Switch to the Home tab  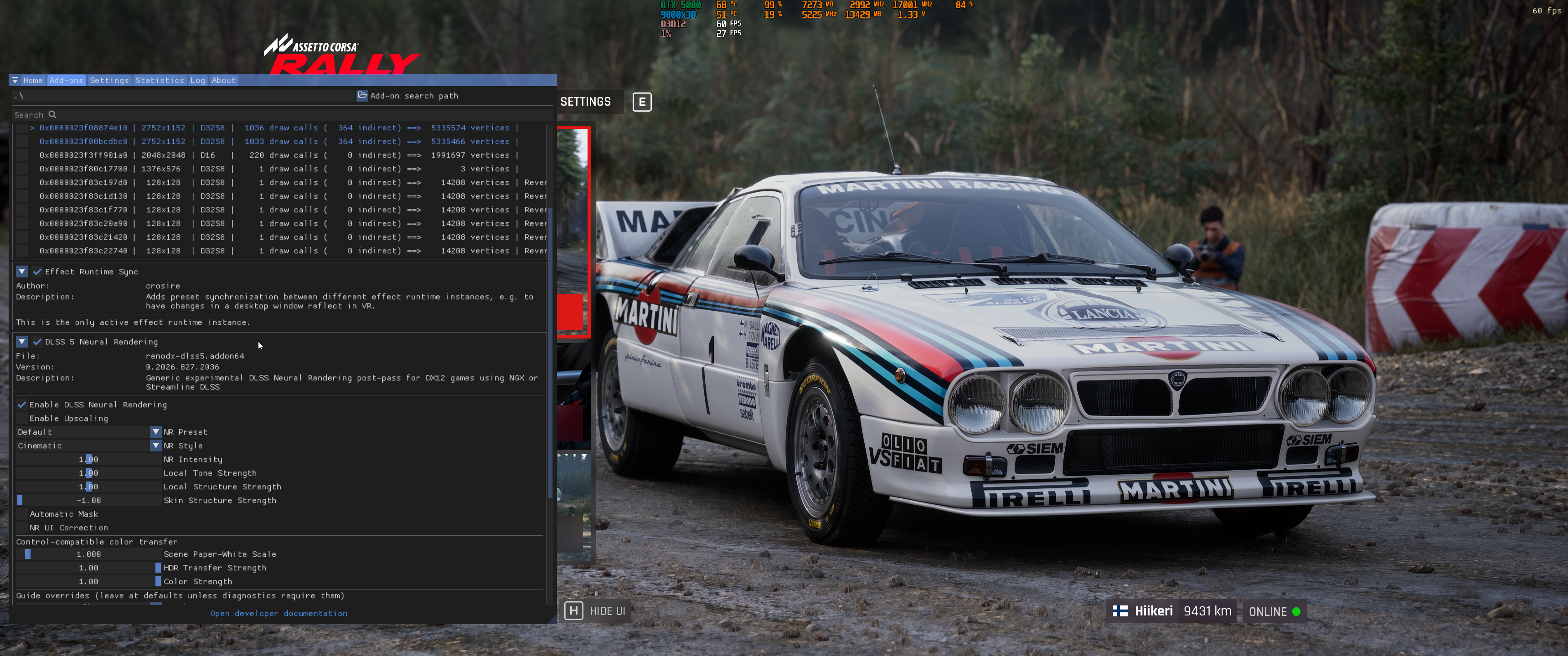click(x=33, y=80)
